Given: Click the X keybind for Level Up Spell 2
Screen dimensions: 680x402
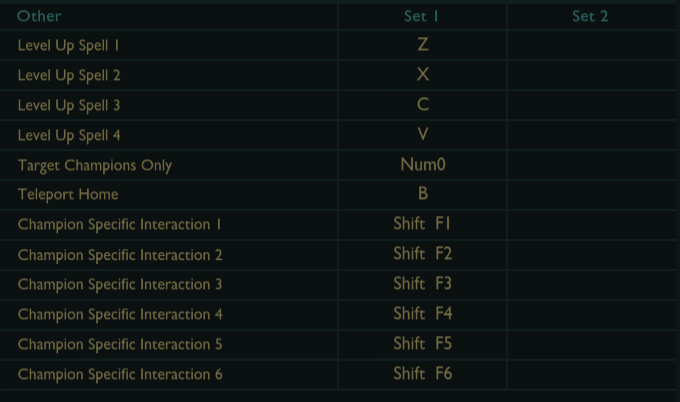Looking at the screenshot, I should [422, 75].
